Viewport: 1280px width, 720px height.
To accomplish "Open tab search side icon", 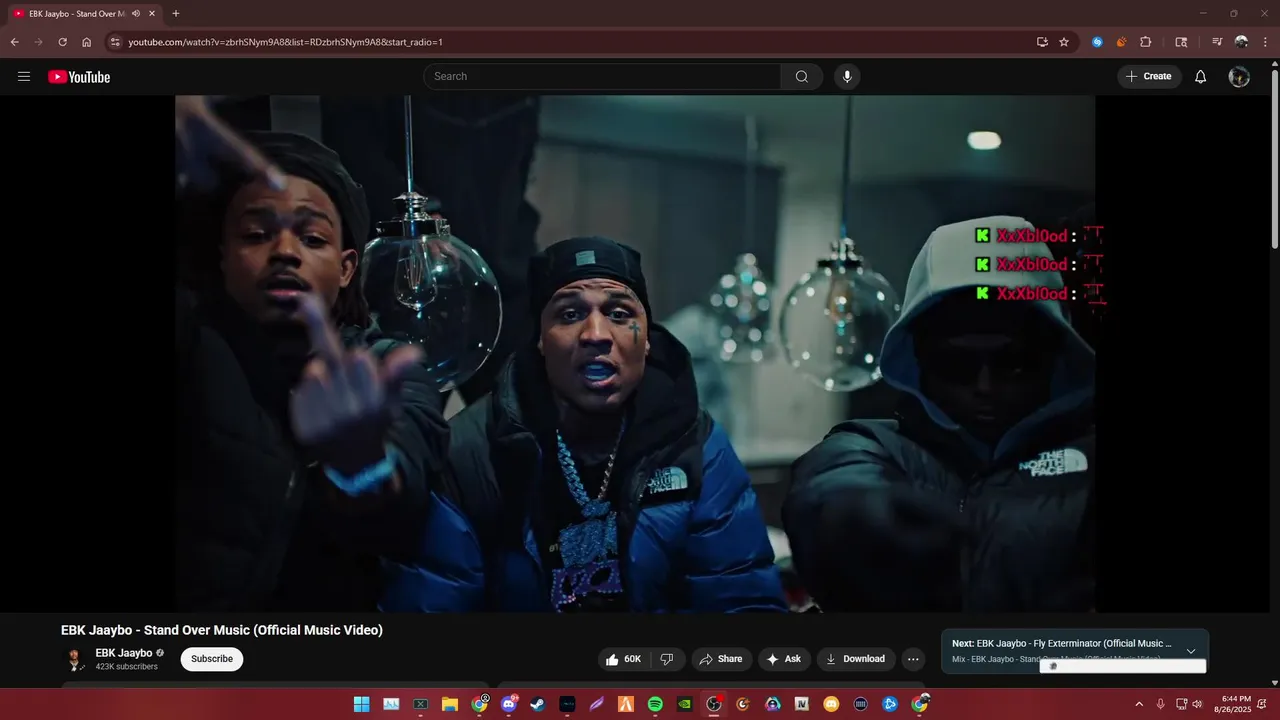I will 1181,42.
